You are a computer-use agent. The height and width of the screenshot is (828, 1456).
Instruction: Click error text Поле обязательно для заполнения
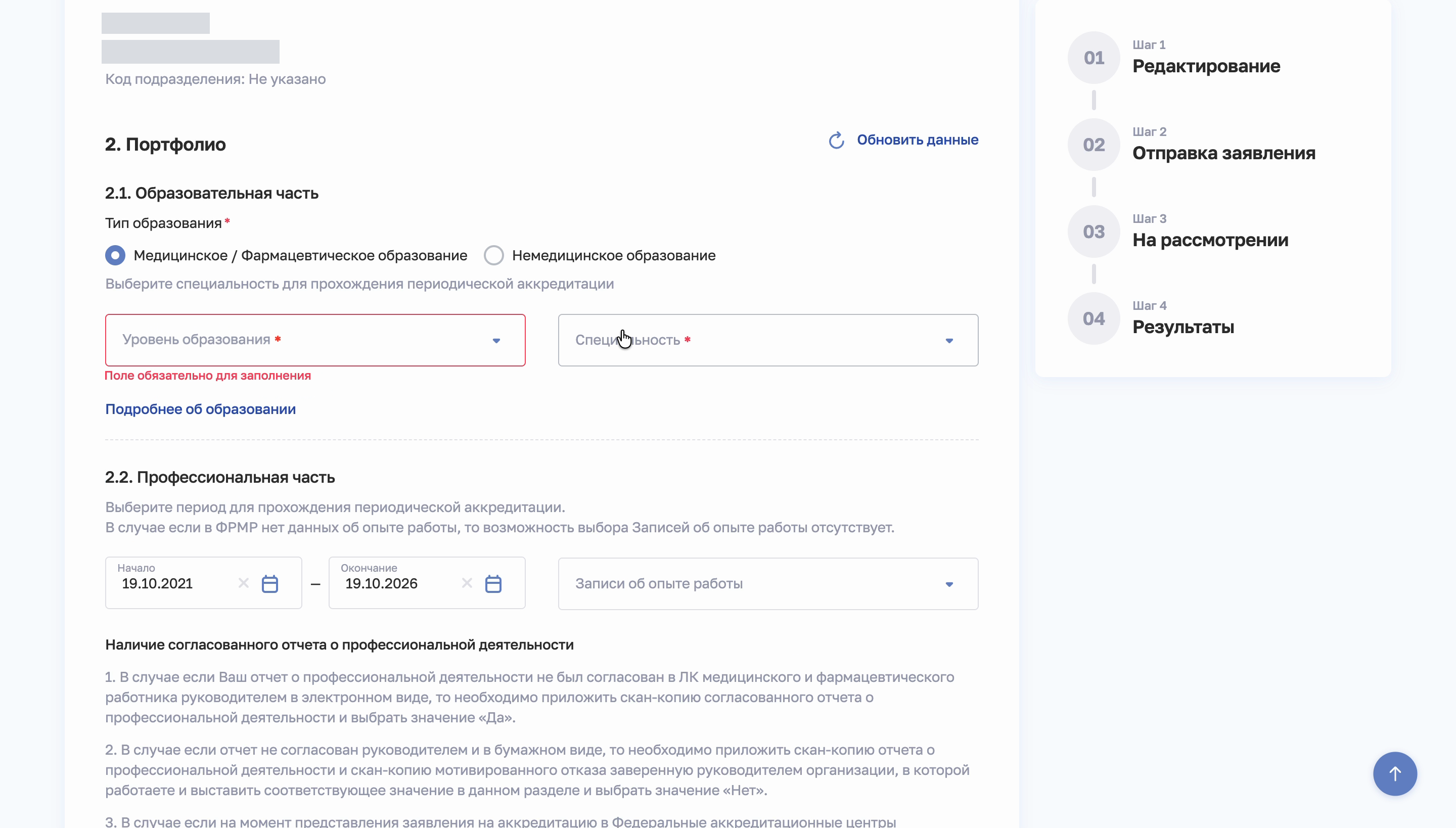click(208, 375)
